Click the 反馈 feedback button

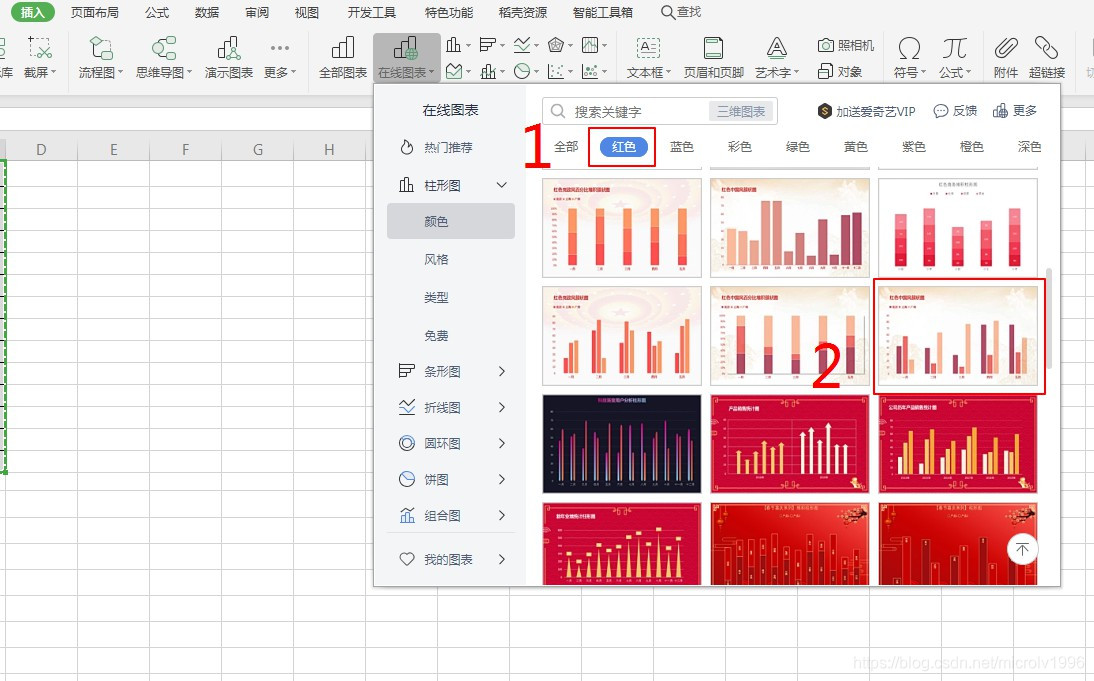tap(955, 111)
